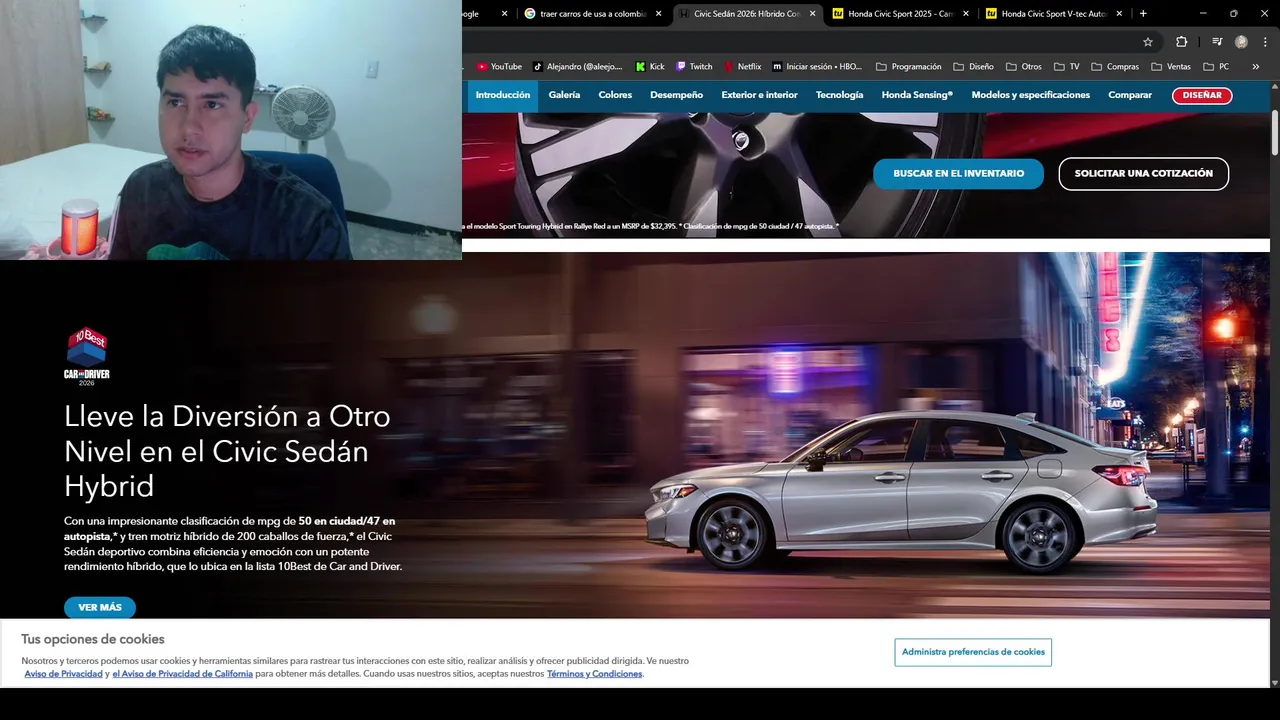Open the Aviso de Privacidad de California link
The width and height of the screenshot is (1280, 720).
[x=182, y=674]
